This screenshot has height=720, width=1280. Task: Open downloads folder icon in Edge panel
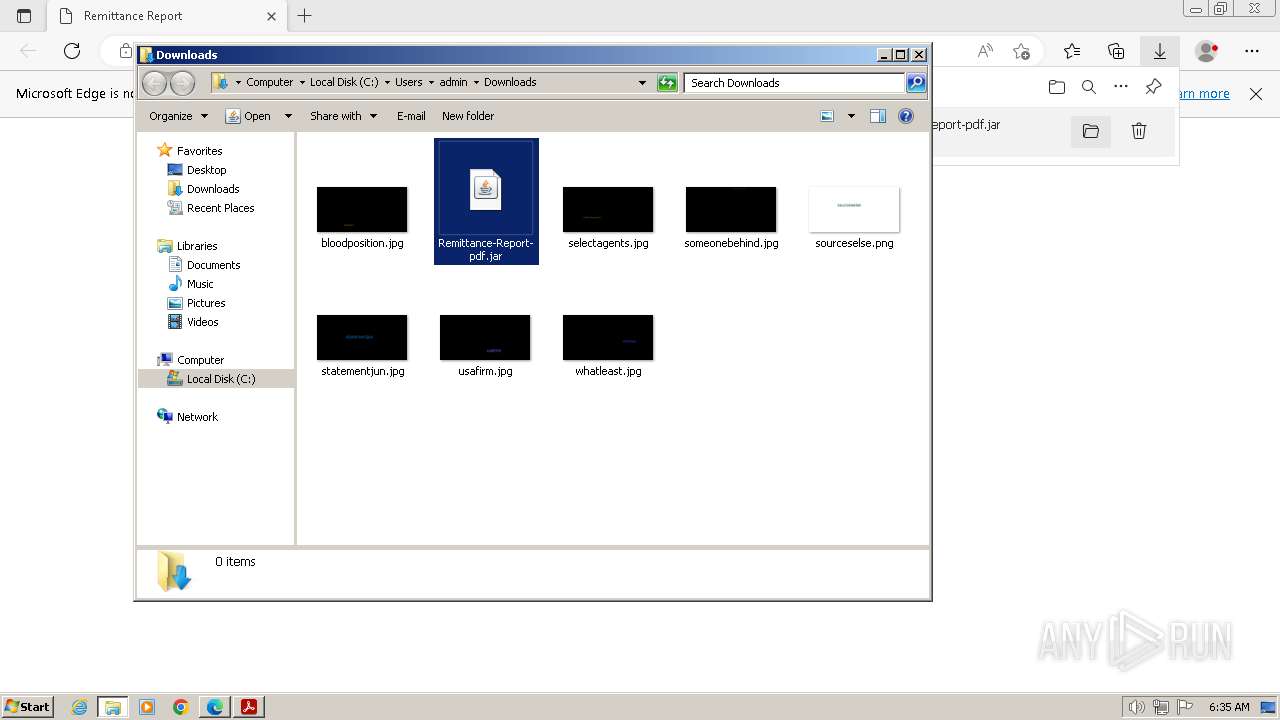point(1057,87)
